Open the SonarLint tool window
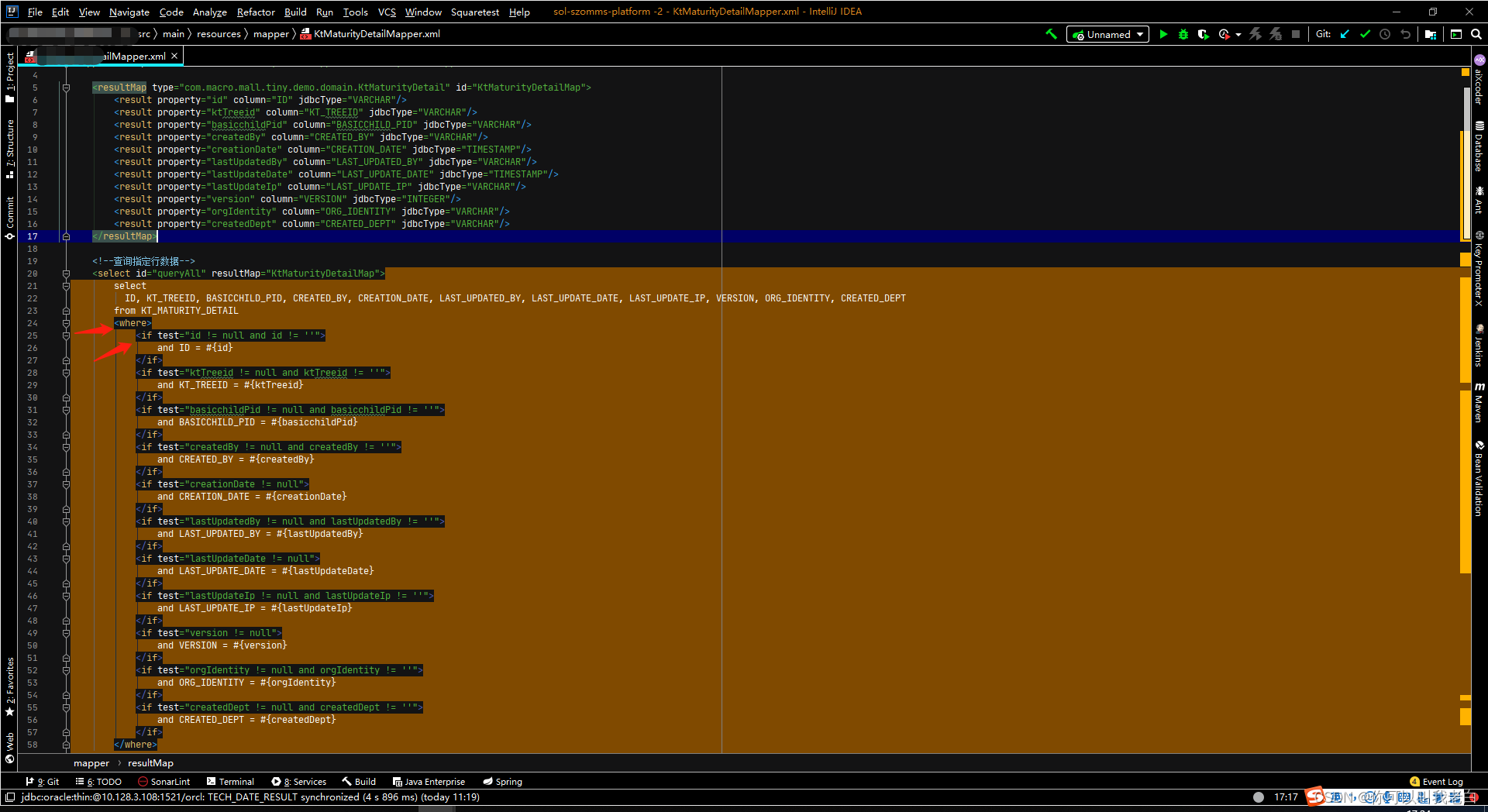The width and height of the screenshot is (1488, 812). 164,781
